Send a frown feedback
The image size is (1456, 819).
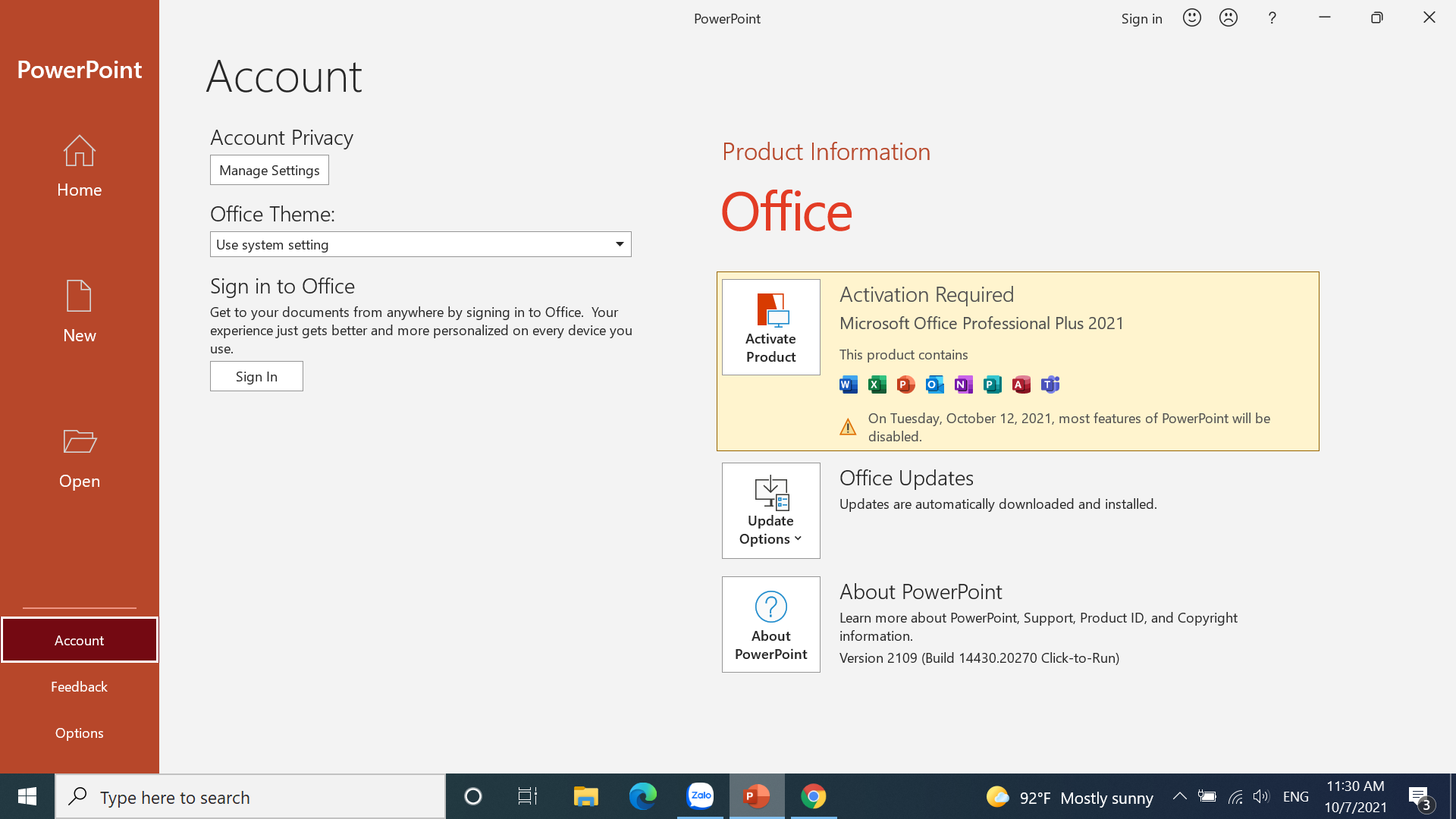pos(1228,17)
